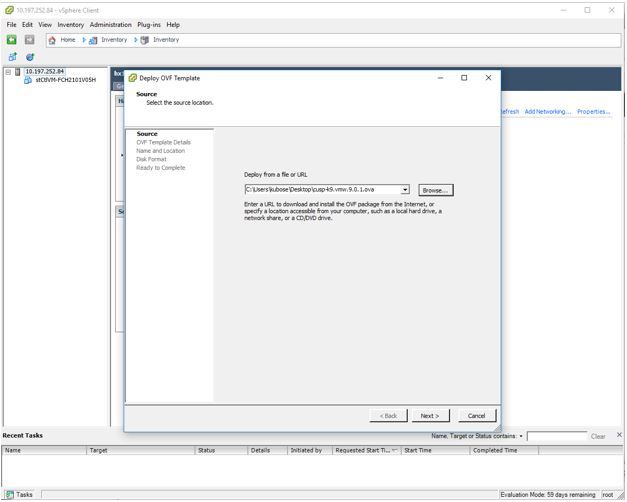Sort tasks by Status column header
Image resolution: width=627 pixels, height=502 pixels.
tap(222, 451)
